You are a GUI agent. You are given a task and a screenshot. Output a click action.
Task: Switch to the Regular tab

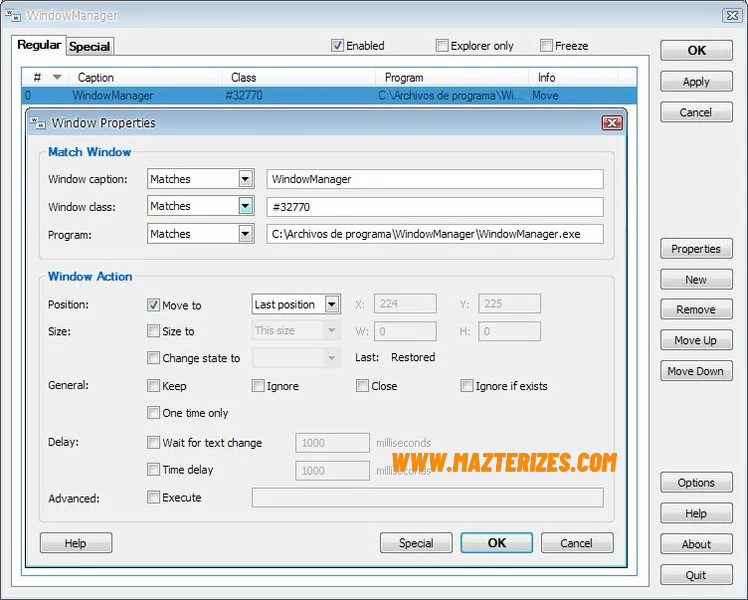(x=39, y=45)
